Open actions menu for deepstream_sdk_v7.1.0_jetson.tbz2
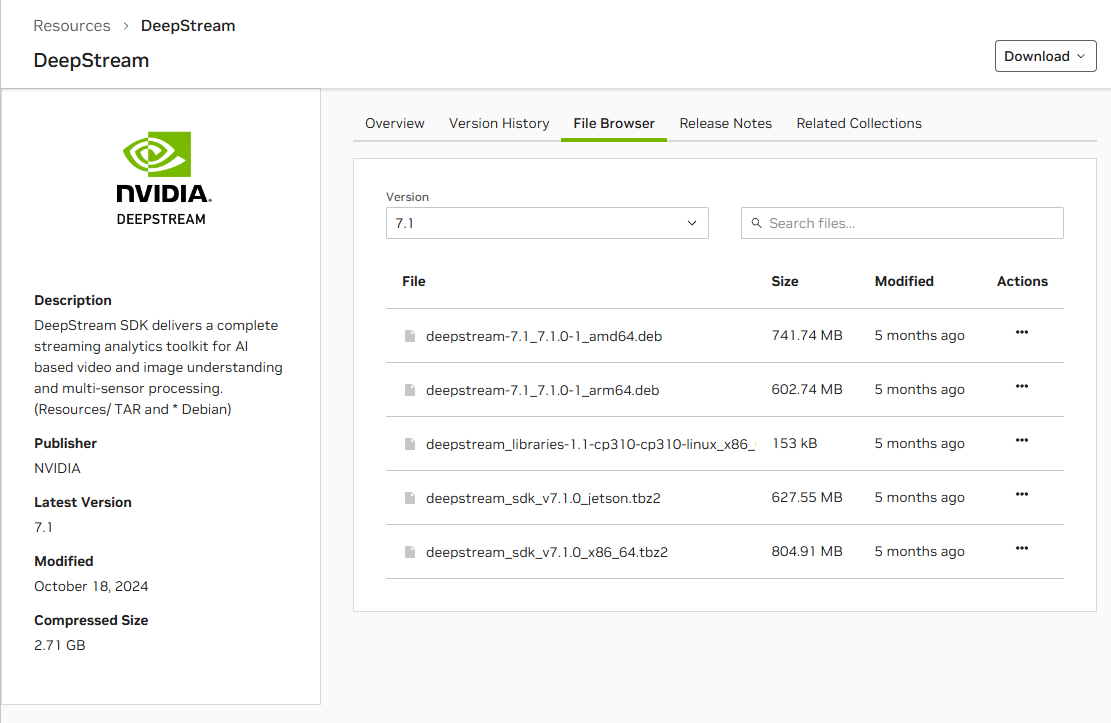1111x723 pixels. pyautogui.click(x=1021, y=494)
